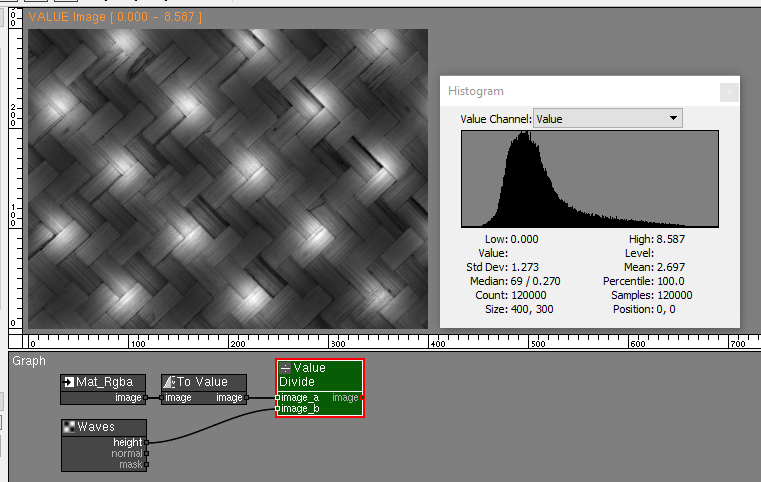The height and width of the screenshot is (482, 761).
Task: Click the Waves normal output port
Action: (x=147, y=453)
